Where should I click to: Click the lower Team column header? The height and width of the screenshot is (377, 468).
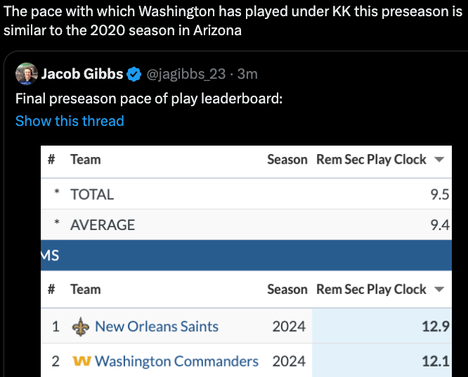tap(85, 289)
